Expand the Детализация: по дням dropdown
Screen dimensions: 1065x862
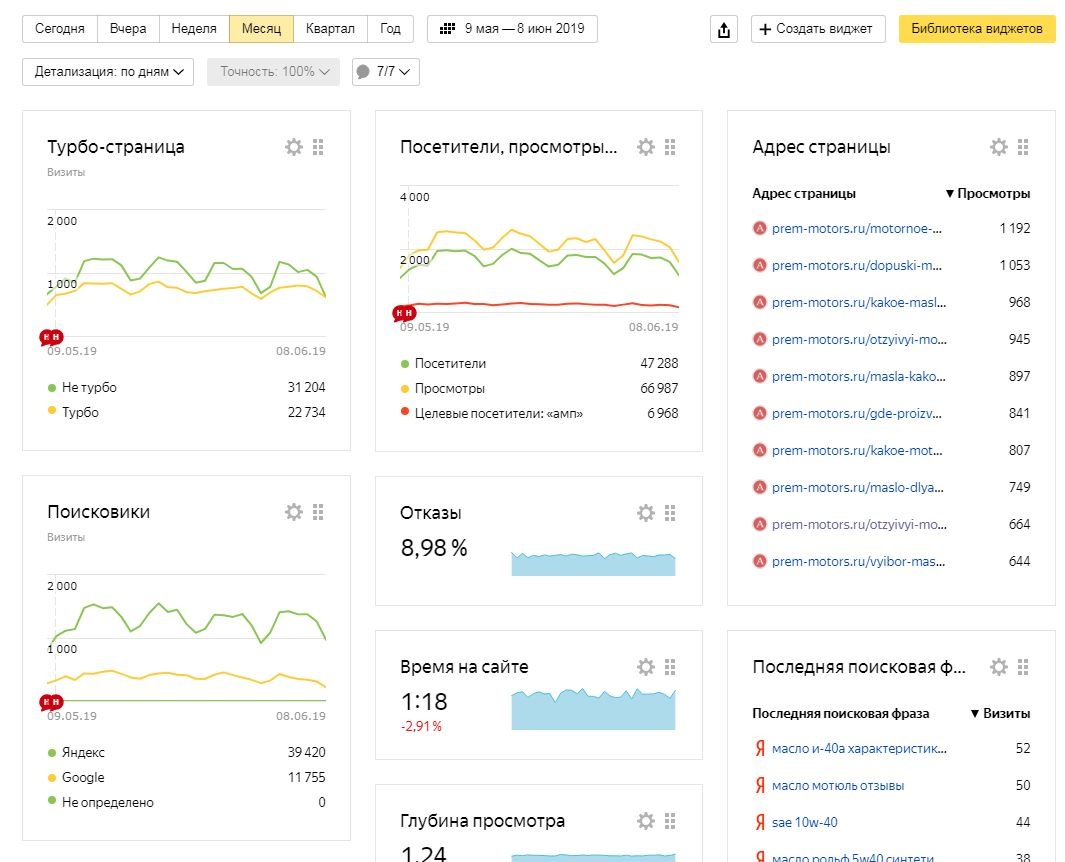tap(108, 72)
